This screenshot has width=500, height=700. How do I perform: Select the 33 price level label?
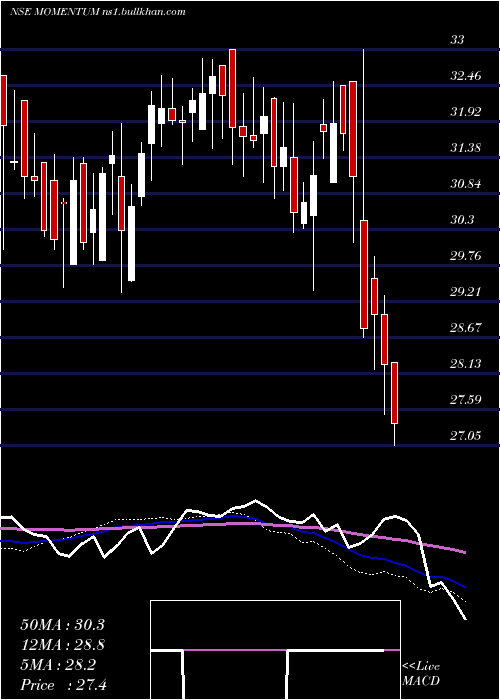pos(457,40)
